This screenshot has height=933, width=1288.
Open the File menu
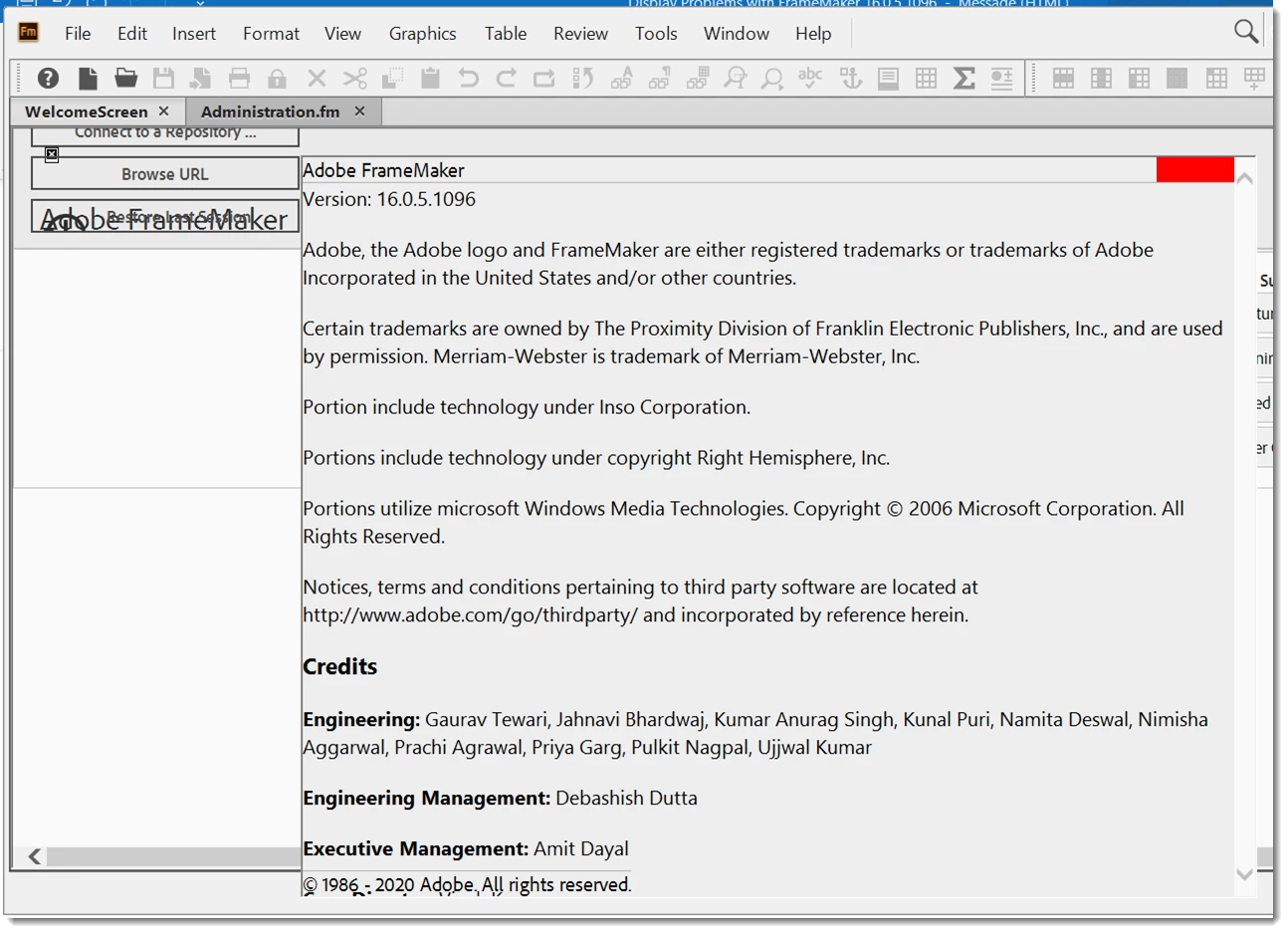[x=78, y=34]
